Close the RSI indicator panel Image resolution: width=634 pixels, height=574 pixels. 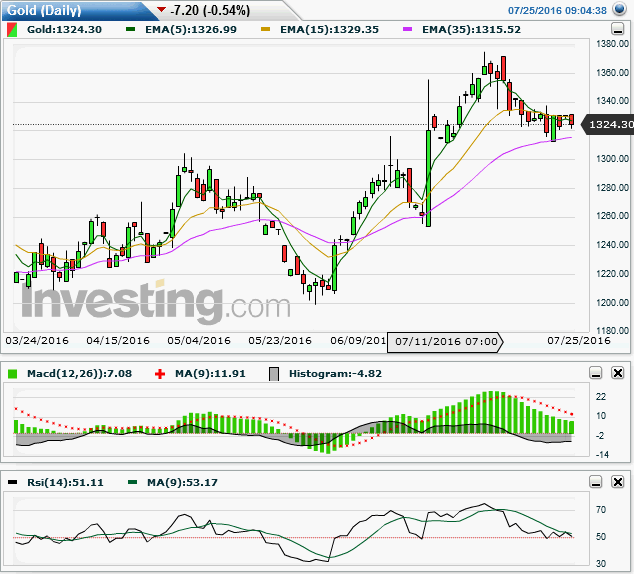[618, 482]
